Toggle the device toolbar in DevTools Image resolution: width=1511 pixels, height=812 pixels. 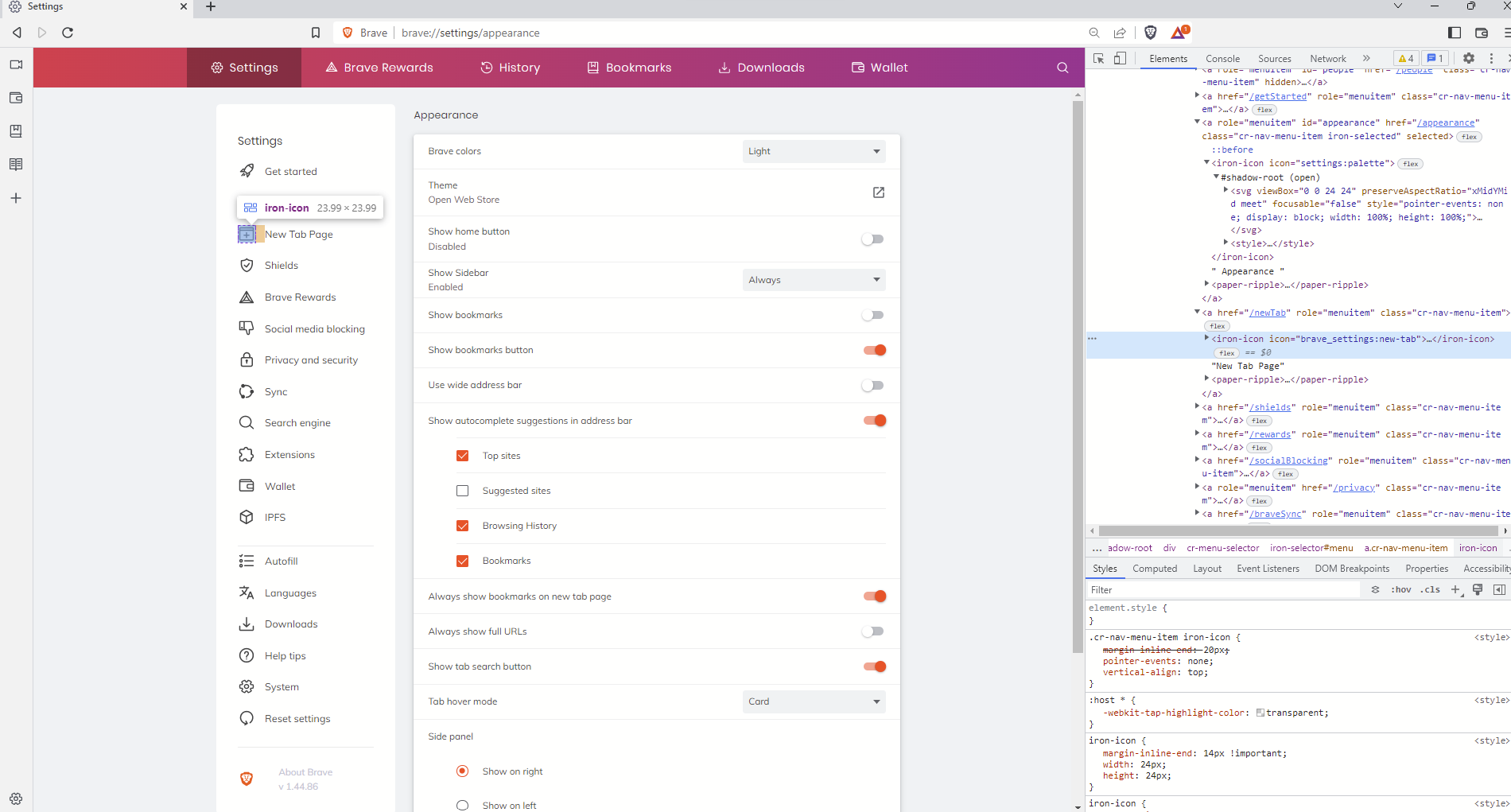click(1121, 58)
